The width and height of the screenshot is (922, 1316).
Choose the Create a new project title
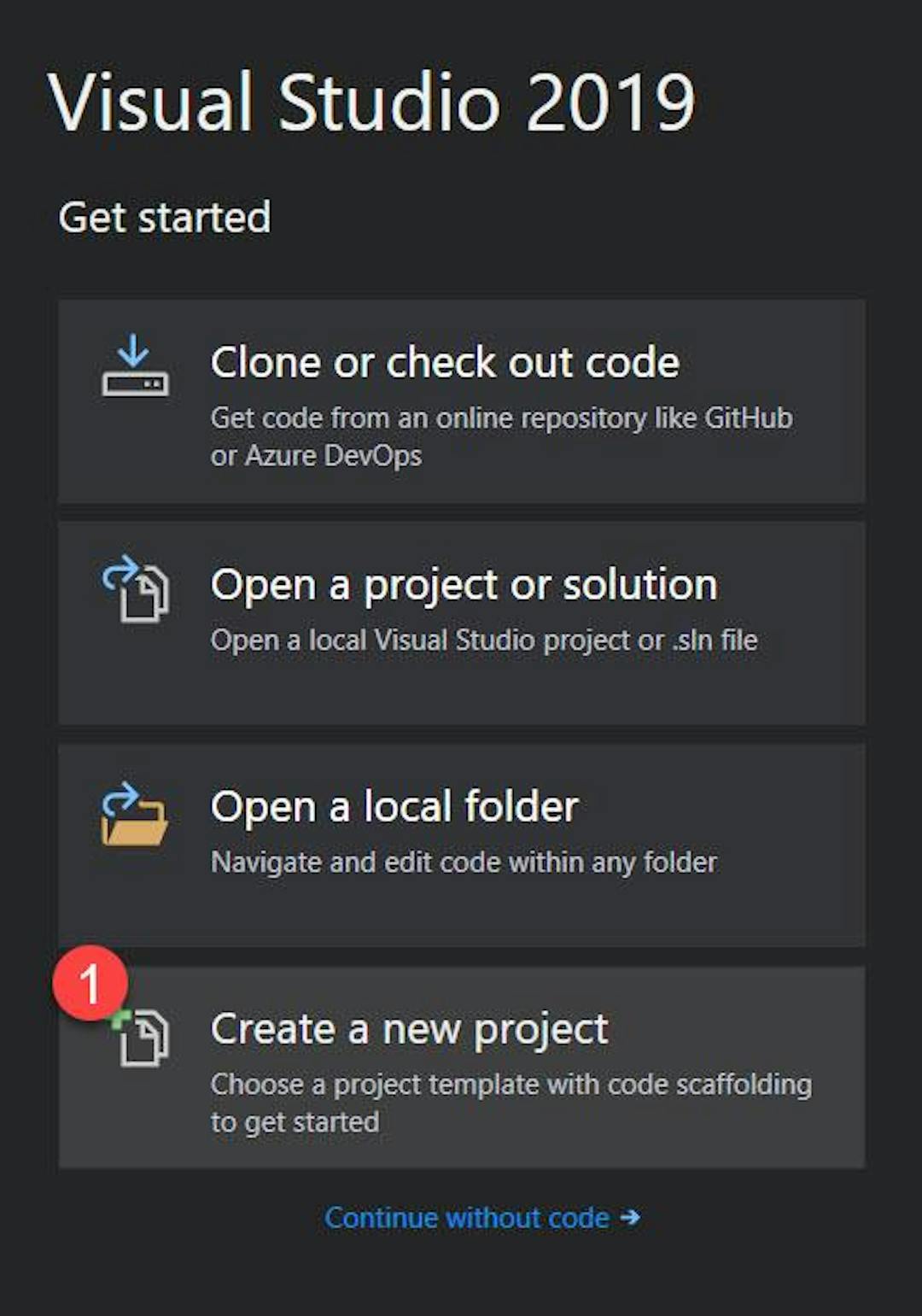pos(409,1029)
